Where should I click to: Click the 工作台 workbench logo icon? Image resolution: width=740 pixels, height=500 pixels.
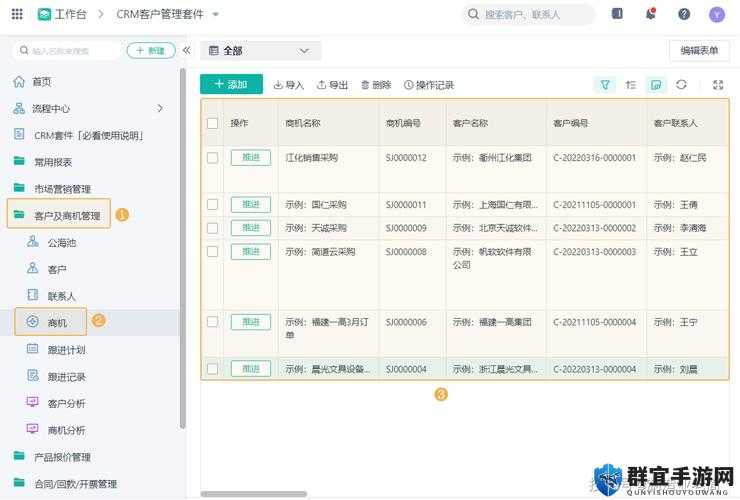point(44,14)
